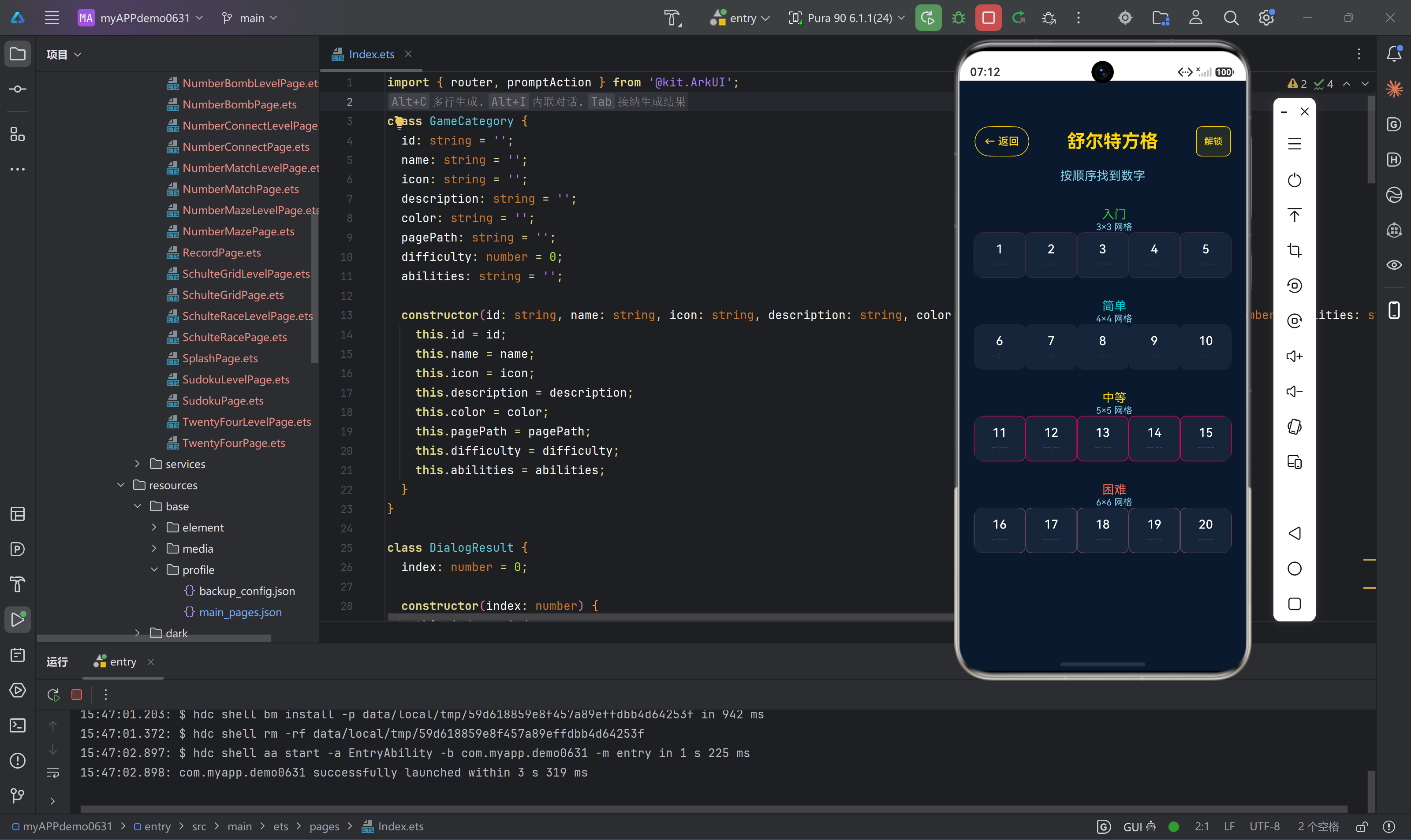Open the version control branch icon in sidebar
Screen dimensions: 1411x840
pos(18,795)
